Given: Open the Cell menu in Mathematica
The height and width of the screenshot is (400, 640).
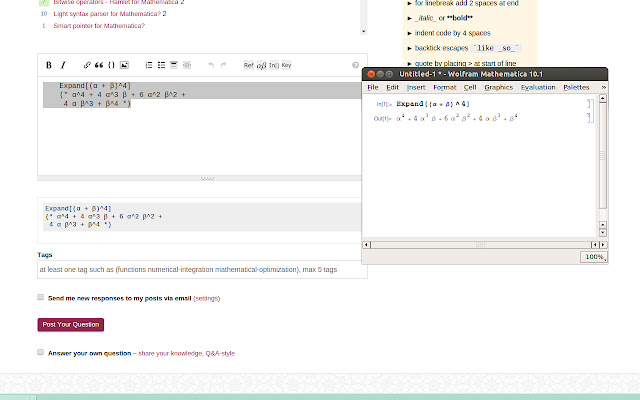Looking at the screenshot, I should [470, 87].
